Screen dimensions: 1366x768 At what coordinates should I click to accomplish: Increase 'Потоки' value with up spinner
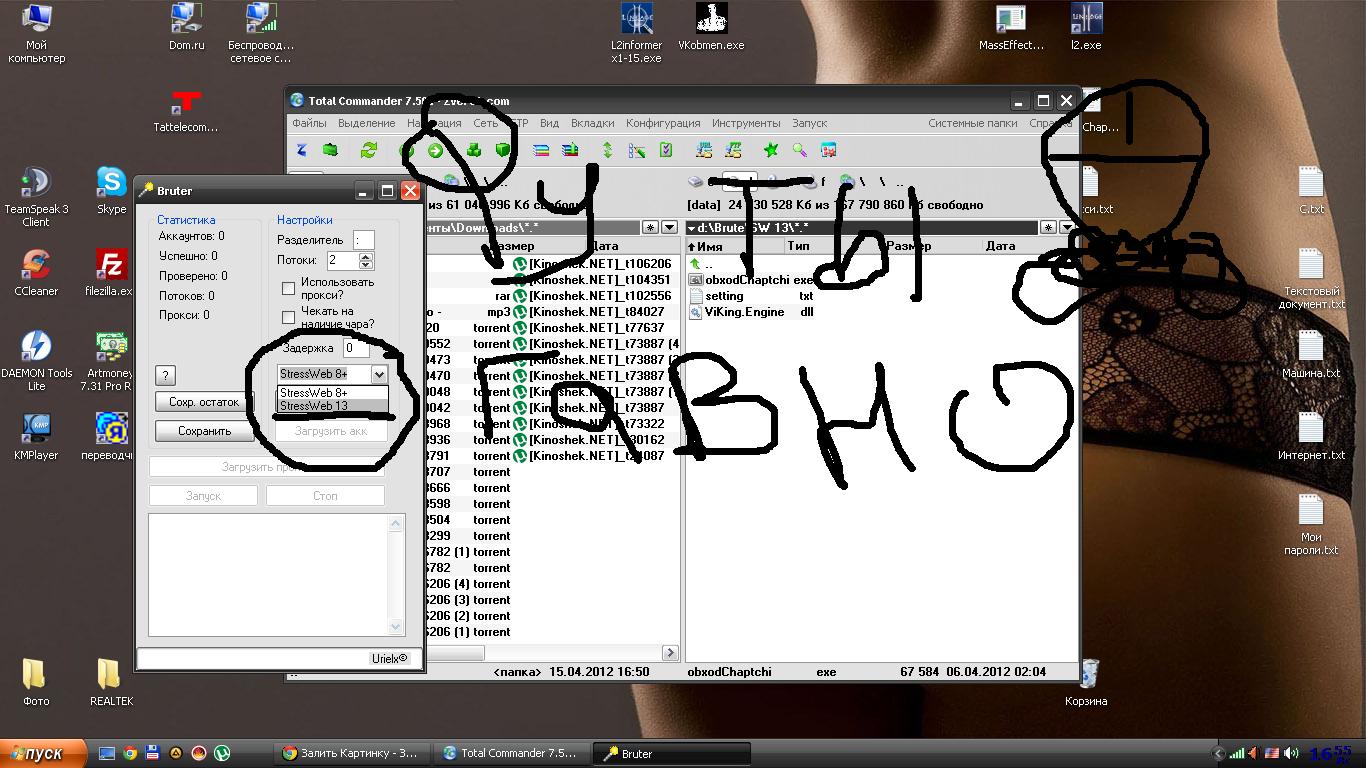click(366, 256)
